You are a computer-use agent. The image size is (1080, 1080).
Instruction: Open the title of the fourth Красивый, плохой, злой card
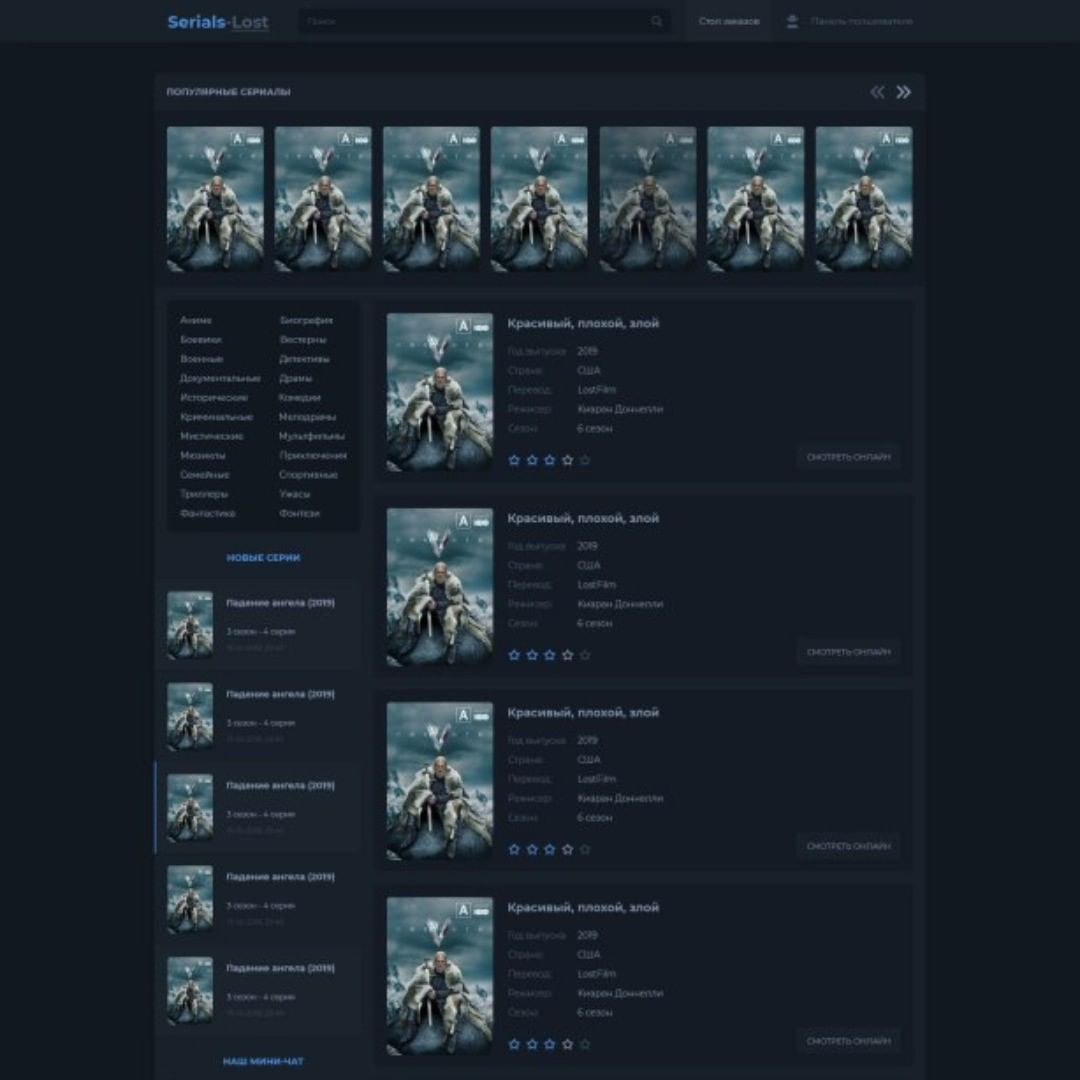[x=583, y=907]
